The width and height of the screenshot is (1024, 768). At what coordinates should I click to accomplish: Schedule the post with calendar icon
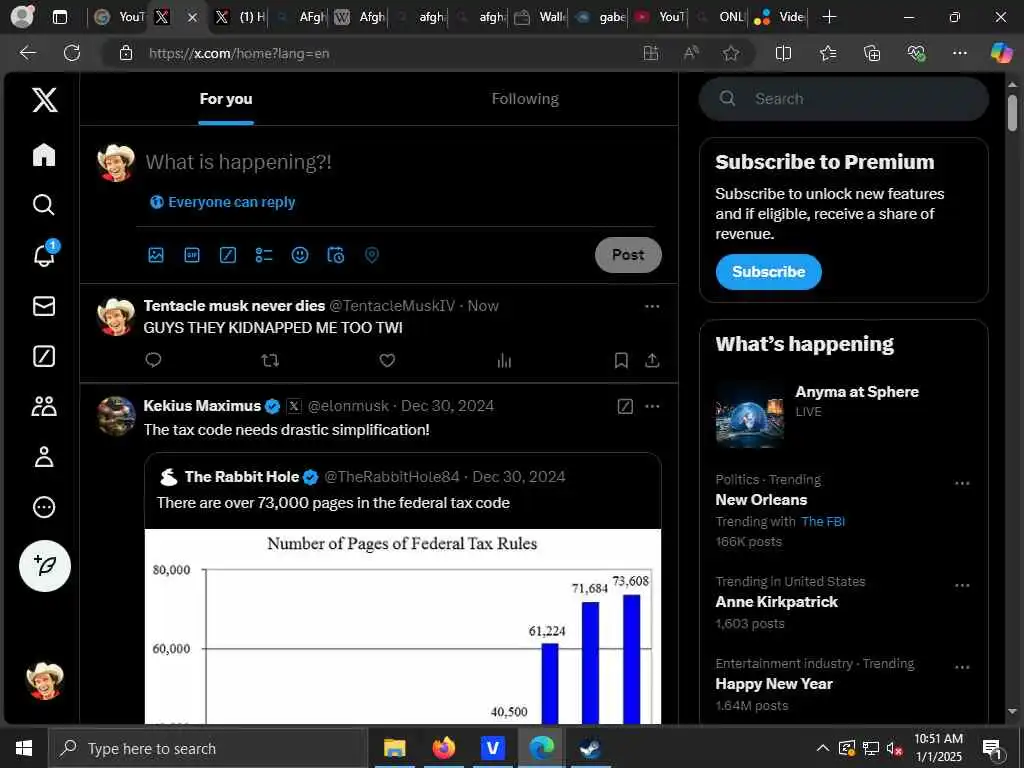[x=336, y=255]
